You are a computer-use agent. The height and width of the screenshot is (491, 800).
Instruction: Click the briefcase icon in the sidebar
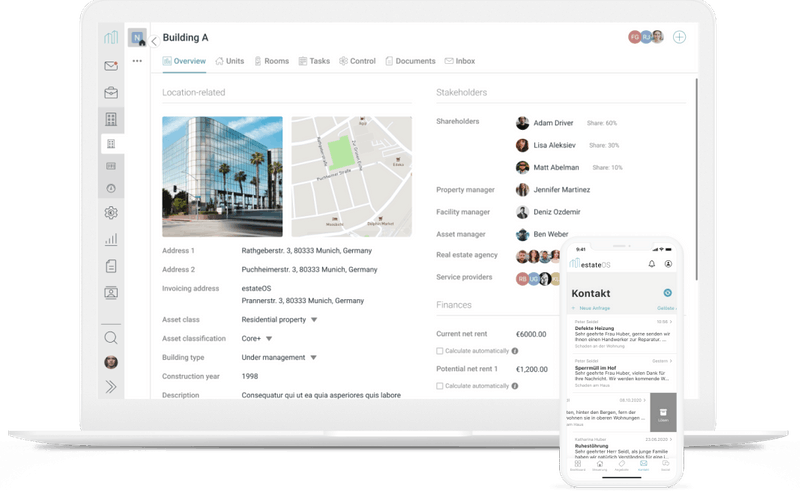(x=111, y=93)
